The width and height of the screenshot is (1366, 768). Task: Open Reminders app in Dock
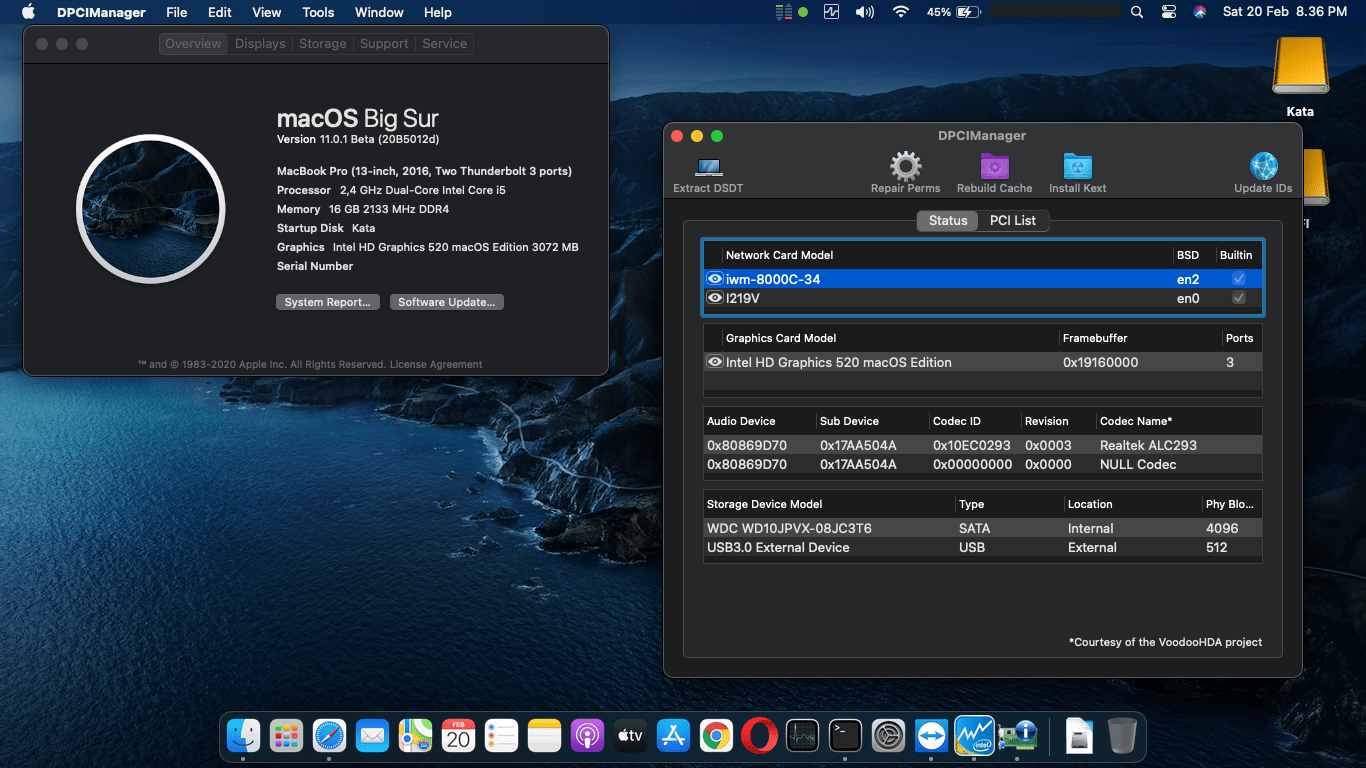pos(501,736)
